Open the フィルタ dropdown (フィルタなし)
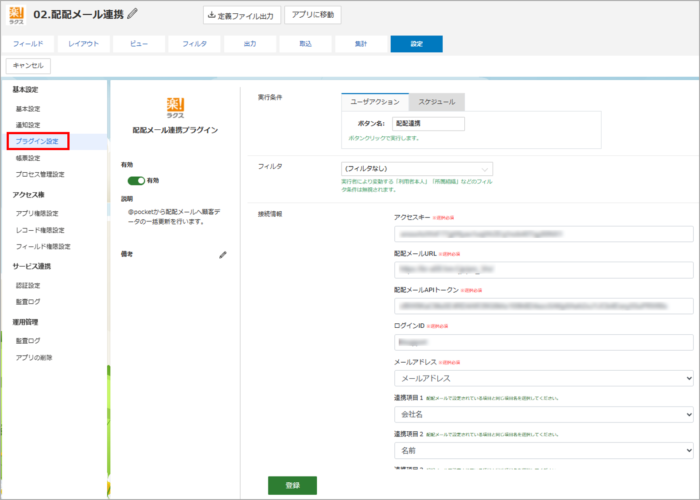The image size is (700, 500). coord(417,169)
